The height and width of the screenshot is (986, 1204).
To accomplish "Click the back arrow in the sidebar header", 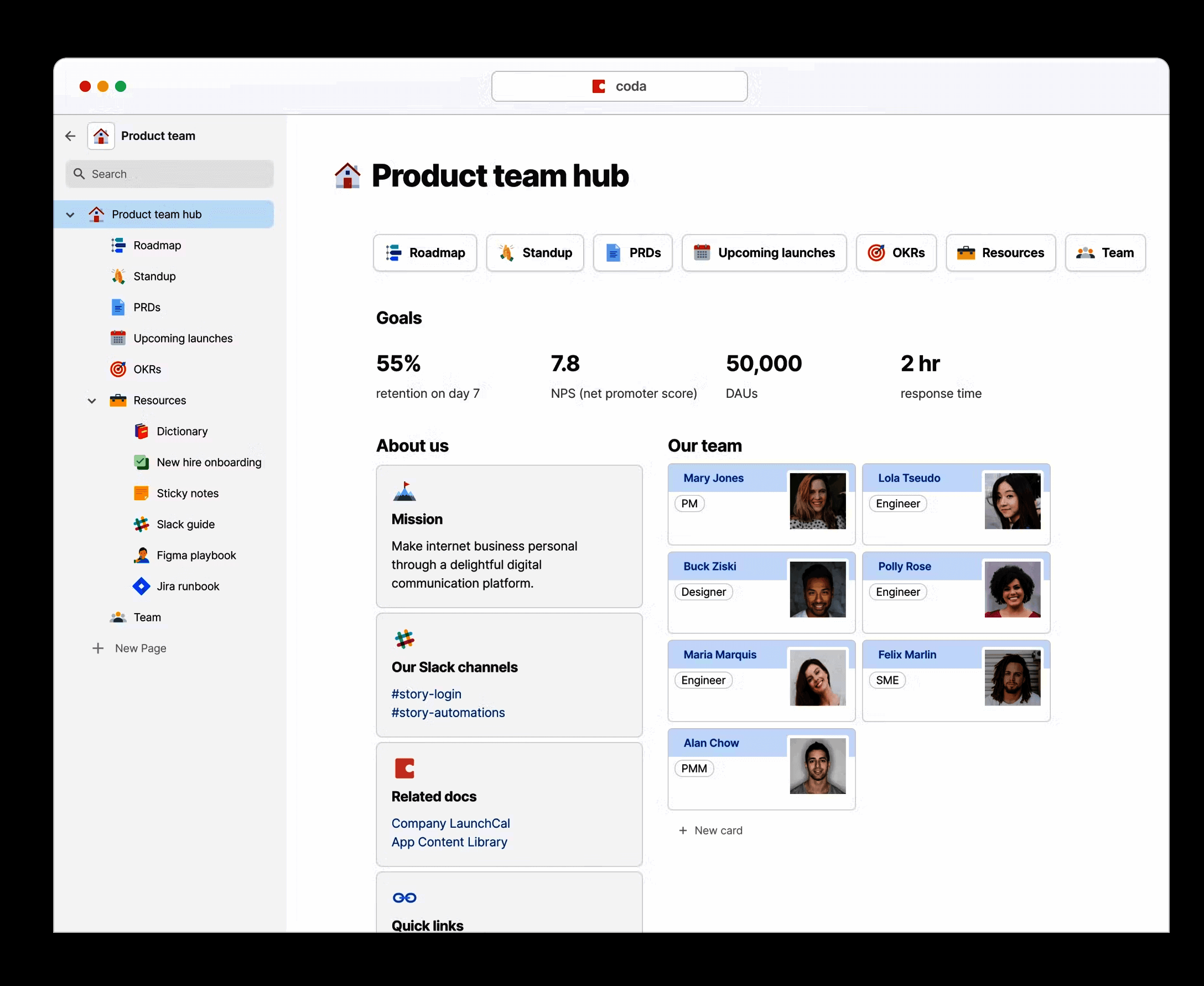I will pyautogui.click(x=70, y=136).
